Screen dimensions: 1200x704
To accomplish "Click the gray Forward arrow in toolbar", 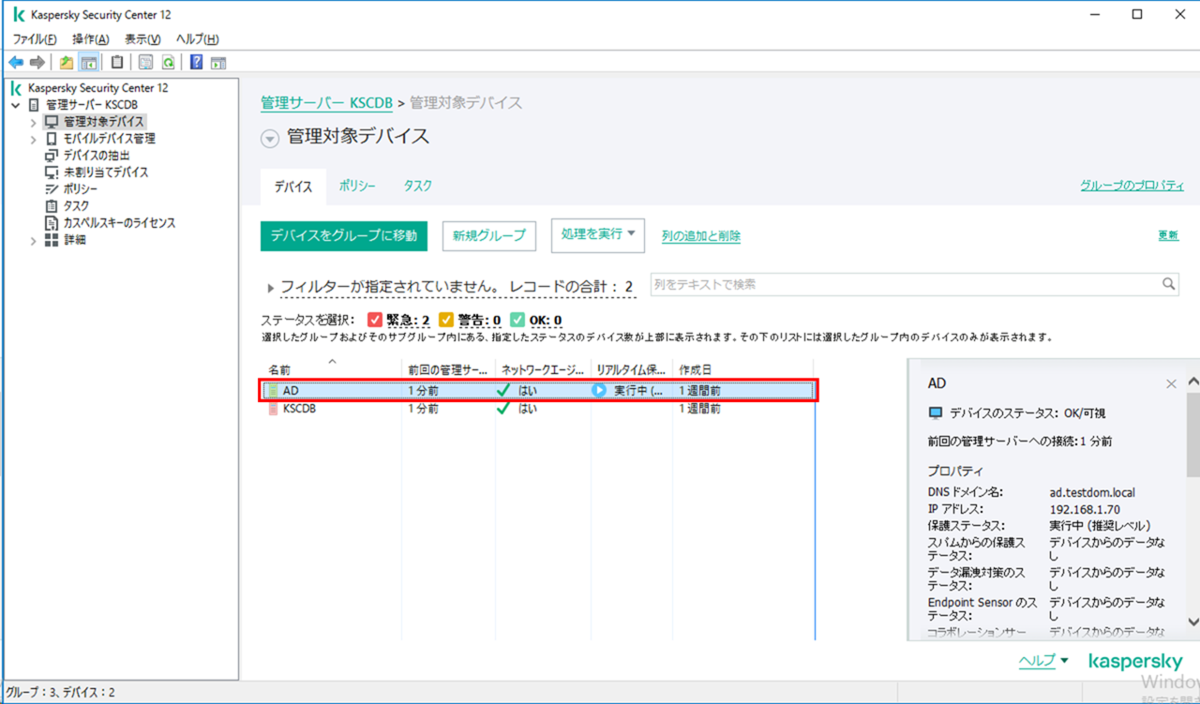I will pyautogui.click(x=37, y=62).
